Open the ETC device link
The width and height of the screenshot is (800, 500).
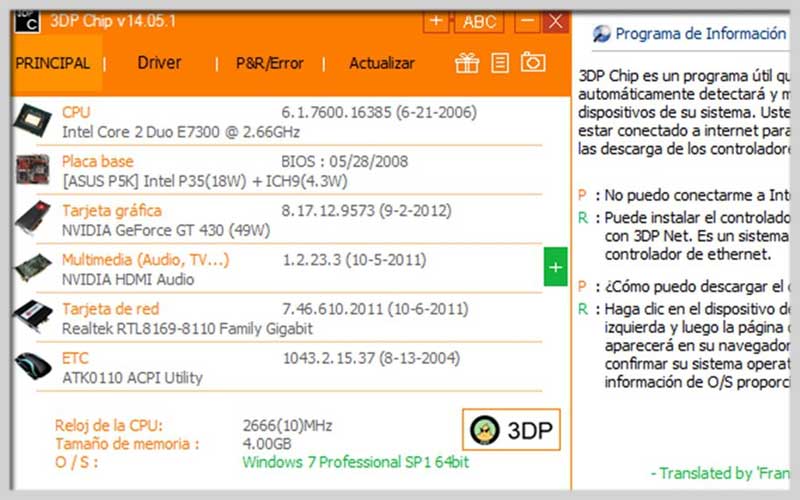coord(75,358)
